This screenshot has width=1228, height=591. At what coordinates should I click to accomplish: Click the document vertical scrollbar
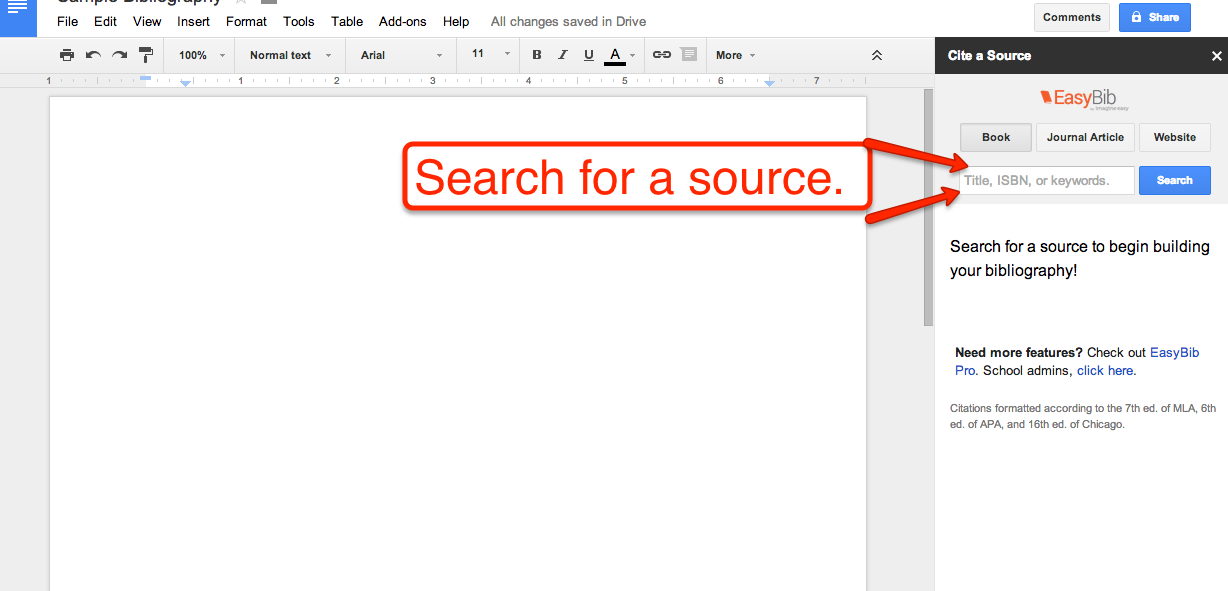(x=928, y=207)
